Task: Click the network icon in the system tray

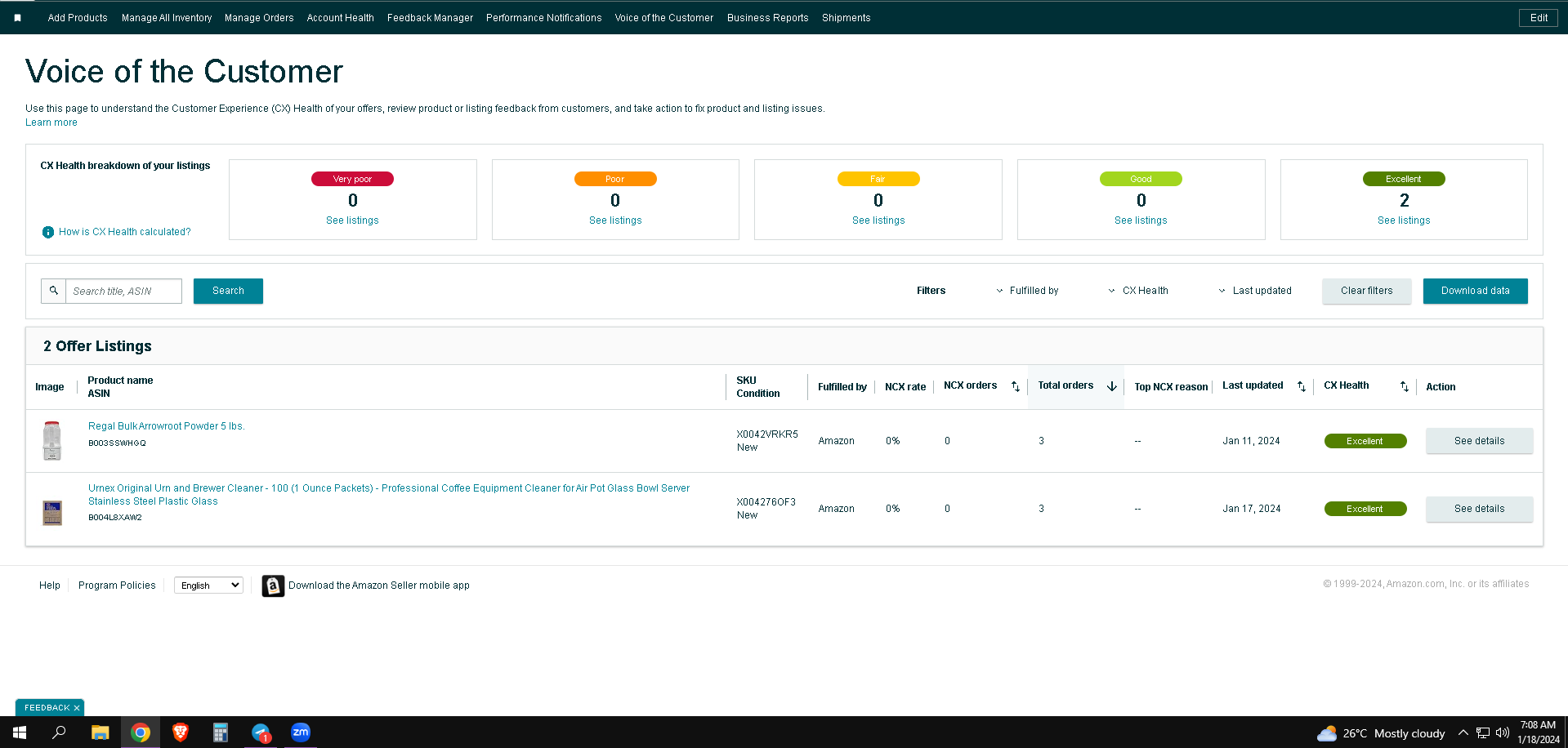Action: tap(1482, 732)
